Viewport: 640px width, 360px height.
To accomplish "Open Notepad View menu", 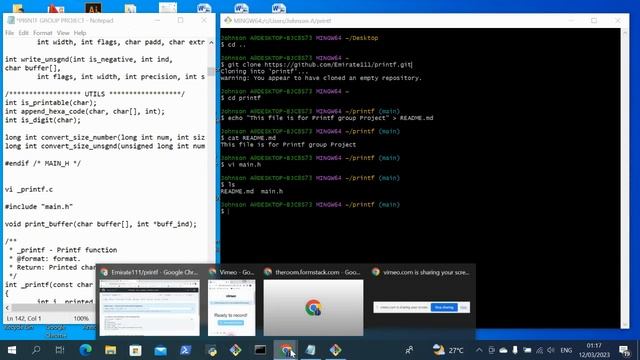I will tap(63, 33).
